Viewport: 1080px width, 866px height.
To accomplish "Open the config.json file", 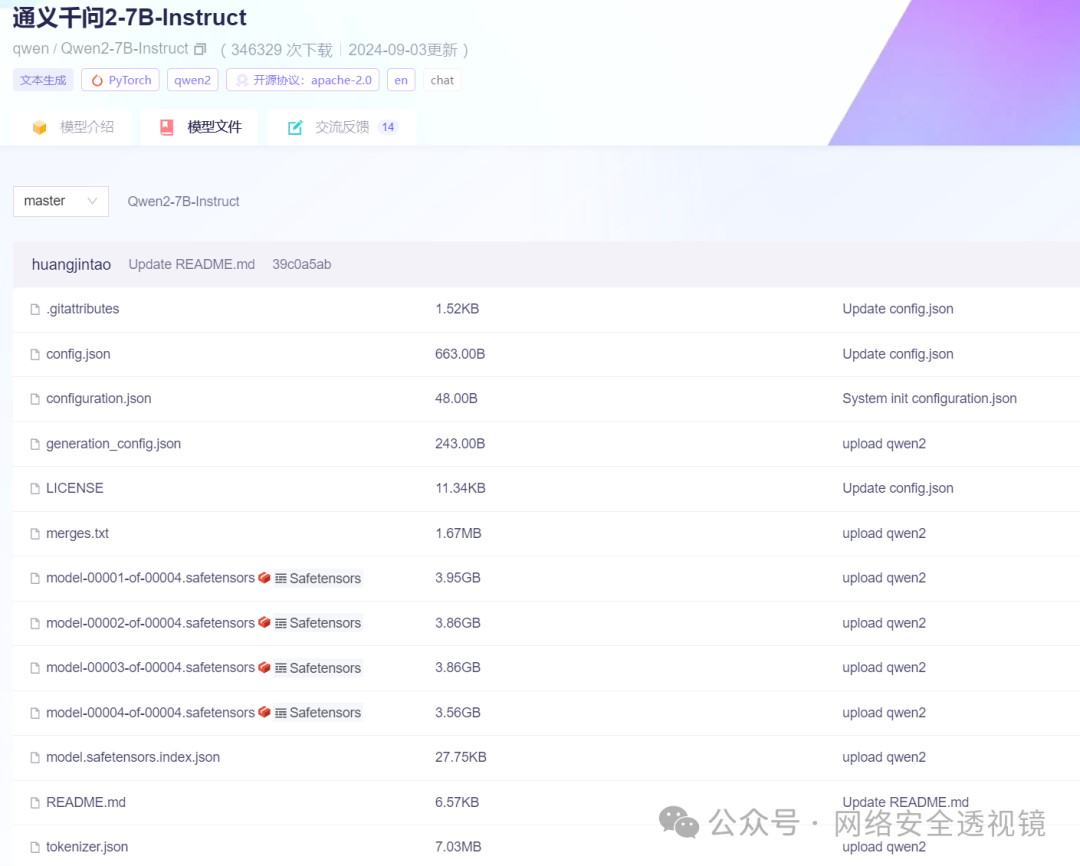I will click(78, 354).
